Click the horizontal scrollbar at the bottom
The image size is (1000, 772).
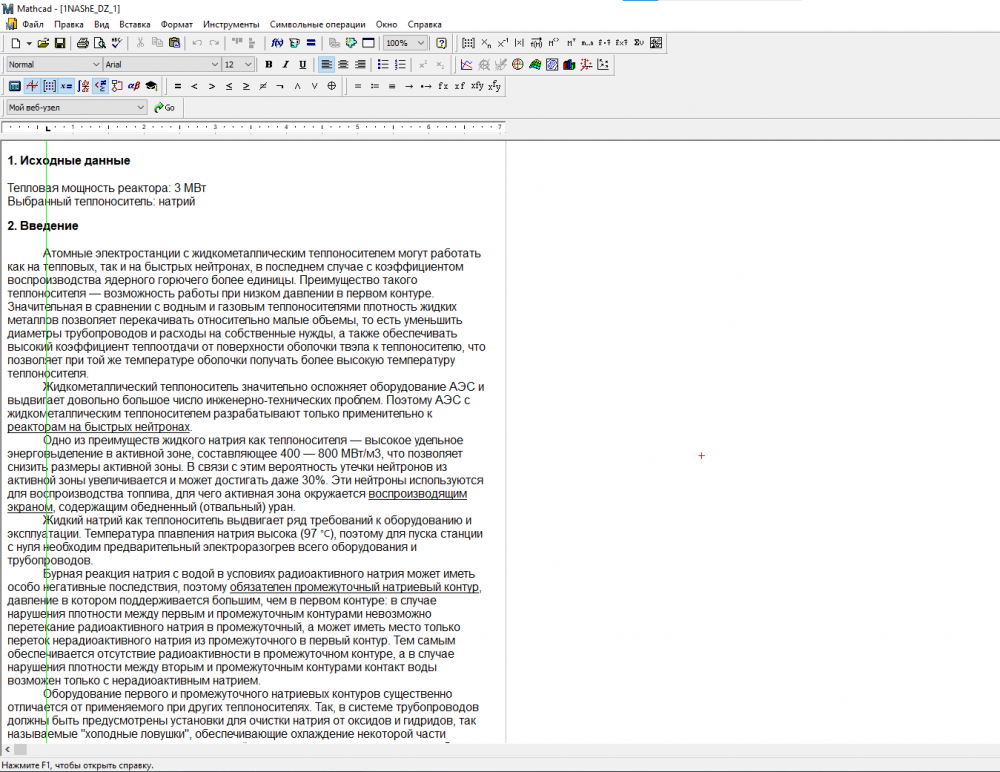point(500,749)
